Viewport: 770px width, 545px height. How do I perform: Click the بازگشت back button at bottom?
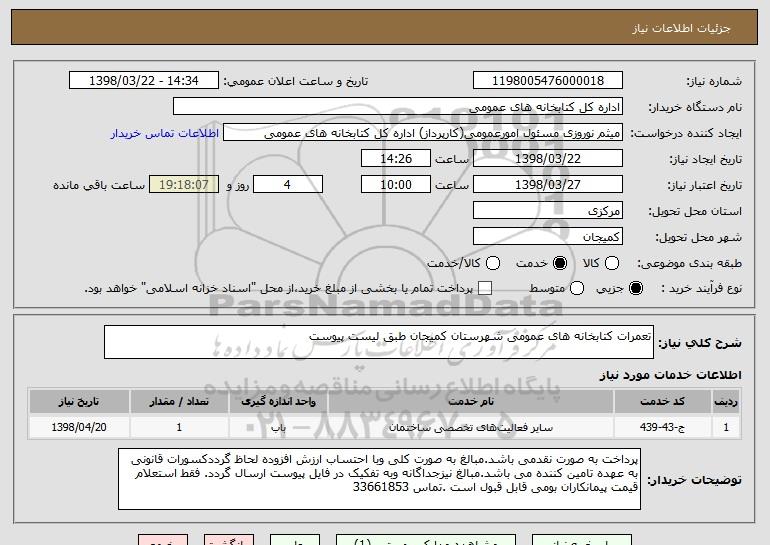pos(229,540)
